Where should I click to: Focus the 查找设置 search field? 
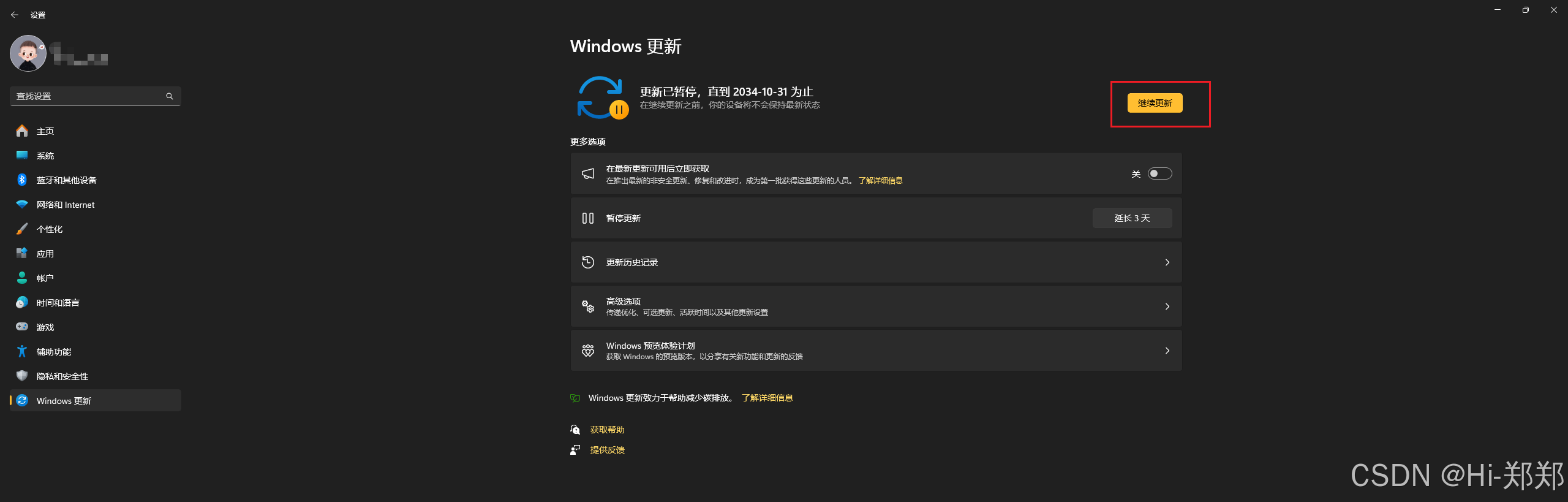coord(95,96)
